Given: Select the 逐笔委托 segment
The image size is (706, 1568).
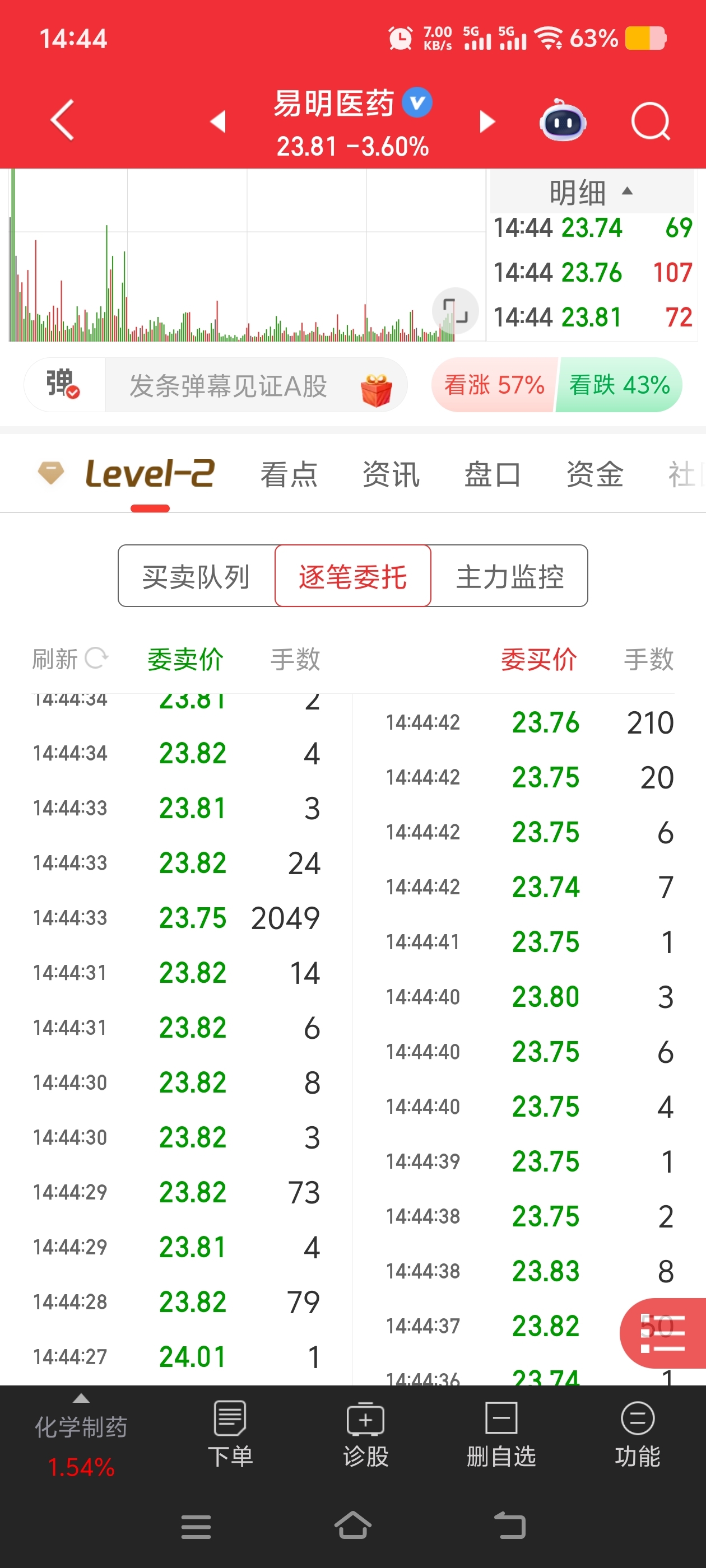Looking at the screenshot, I should (x=352, y=576).
